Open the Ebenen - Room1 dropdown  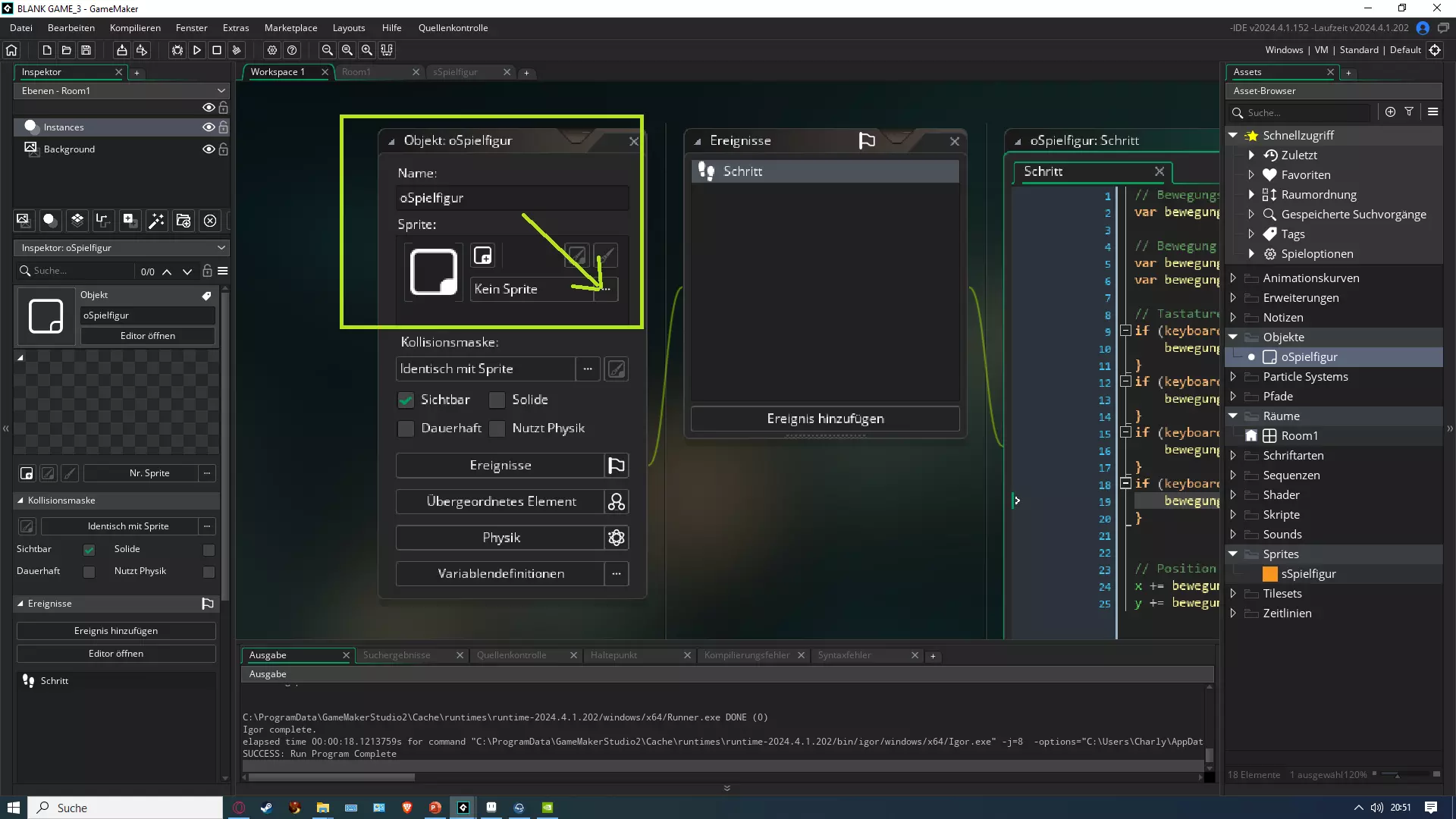pos(121,90)
